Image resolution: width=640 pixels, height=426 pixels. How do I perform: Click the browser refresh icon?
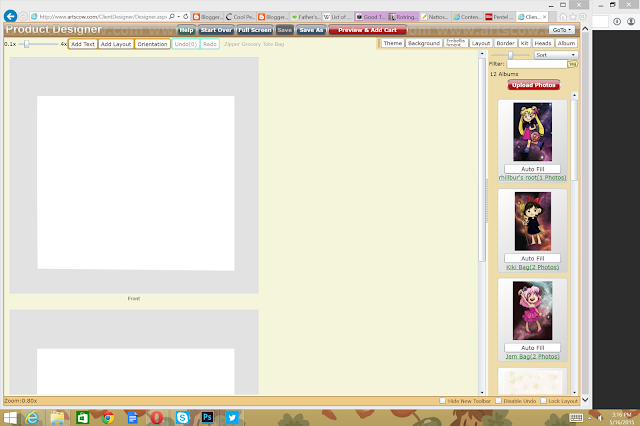[x=186, y=17]
